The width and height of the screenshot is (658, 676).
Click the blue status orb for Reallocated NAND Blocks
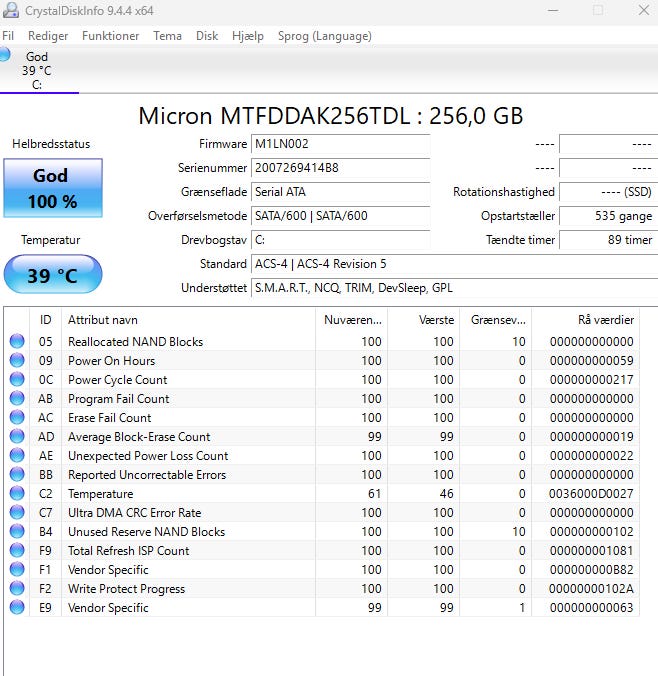[x=17, y=342]
